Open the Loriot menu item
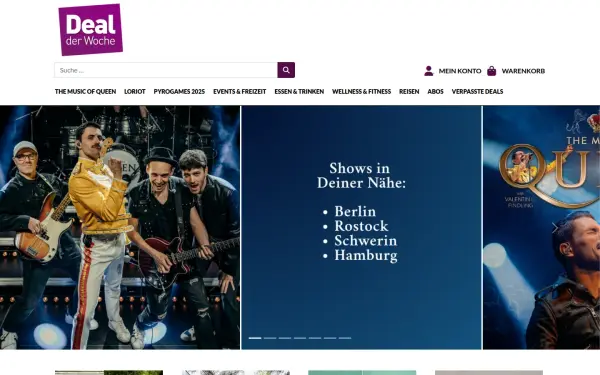The height and width of the screenshot is (375, 600). point(135,91)
